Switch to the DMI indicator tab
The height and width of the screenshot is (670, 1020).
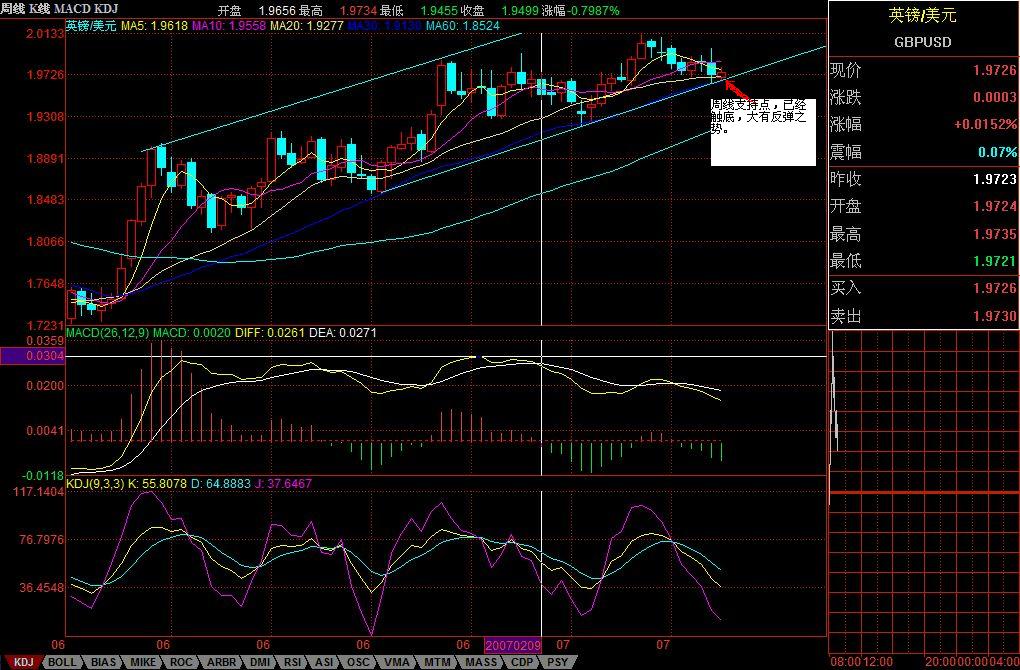click(x=259, y=662)
